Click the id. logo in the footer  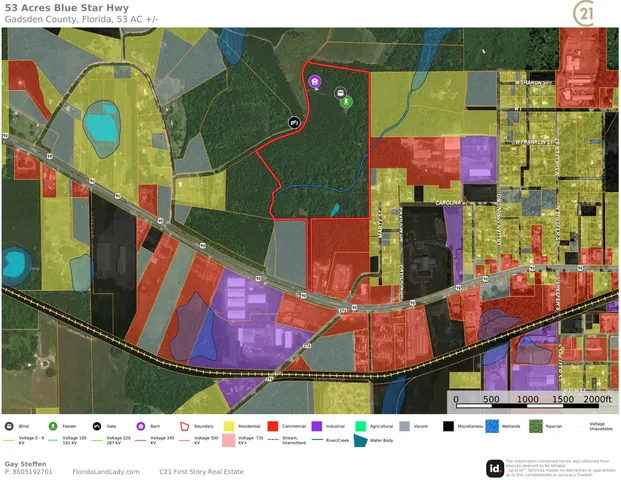(x=494, y=468)
